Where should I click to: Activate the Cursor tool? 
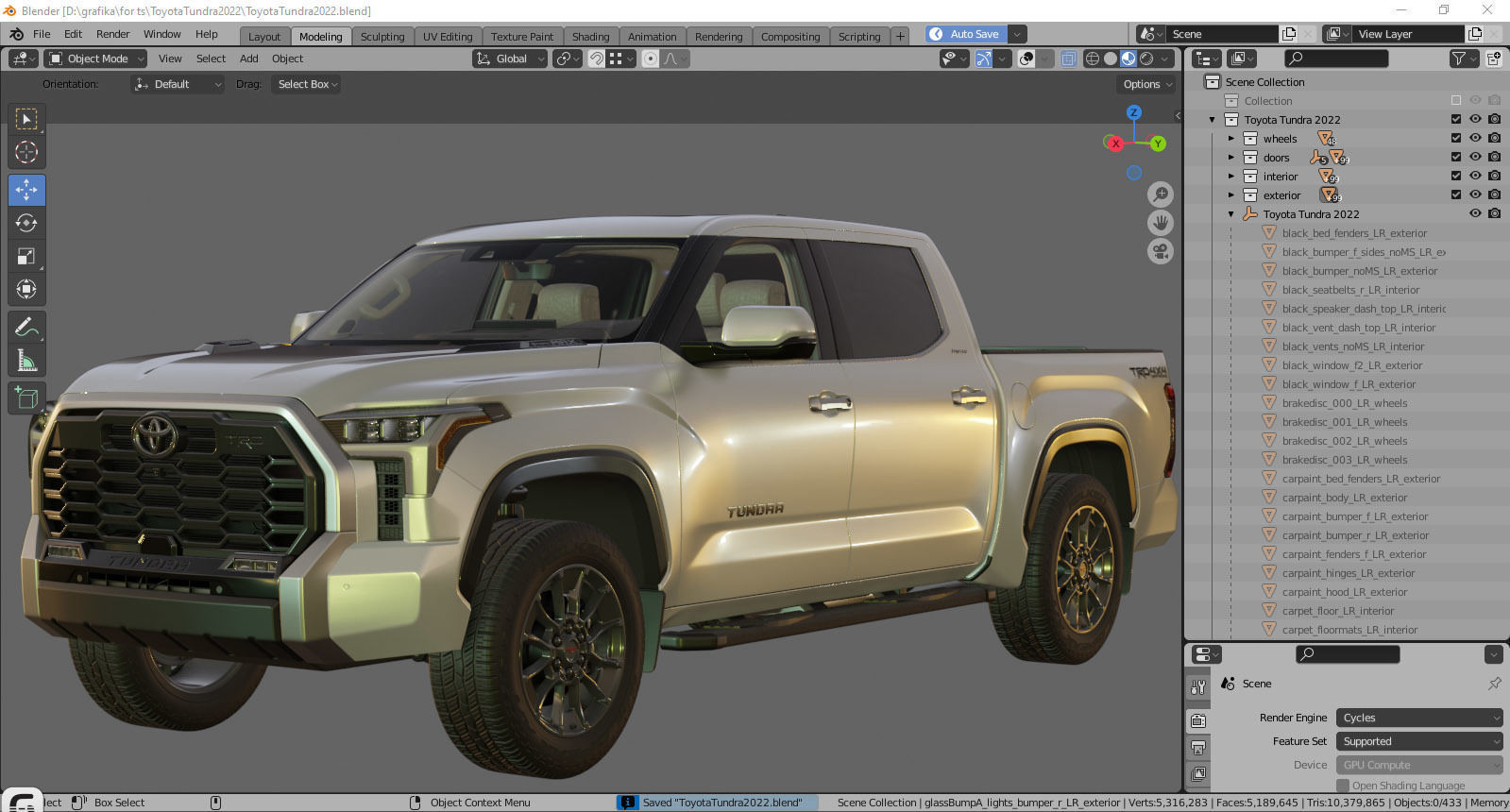coord(26,152)
